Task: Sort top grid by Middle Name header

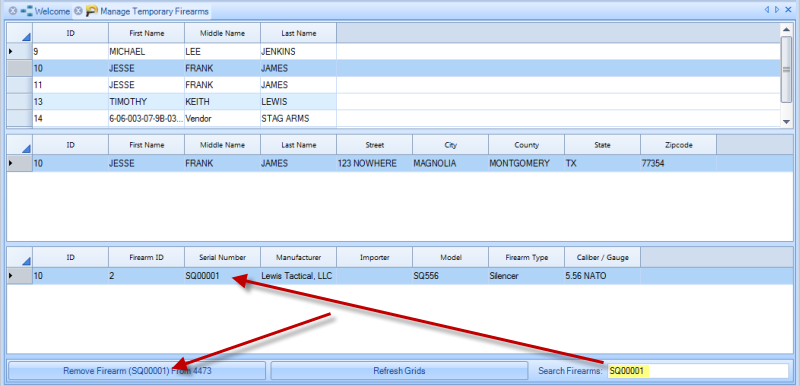Action: pos(222,33)
